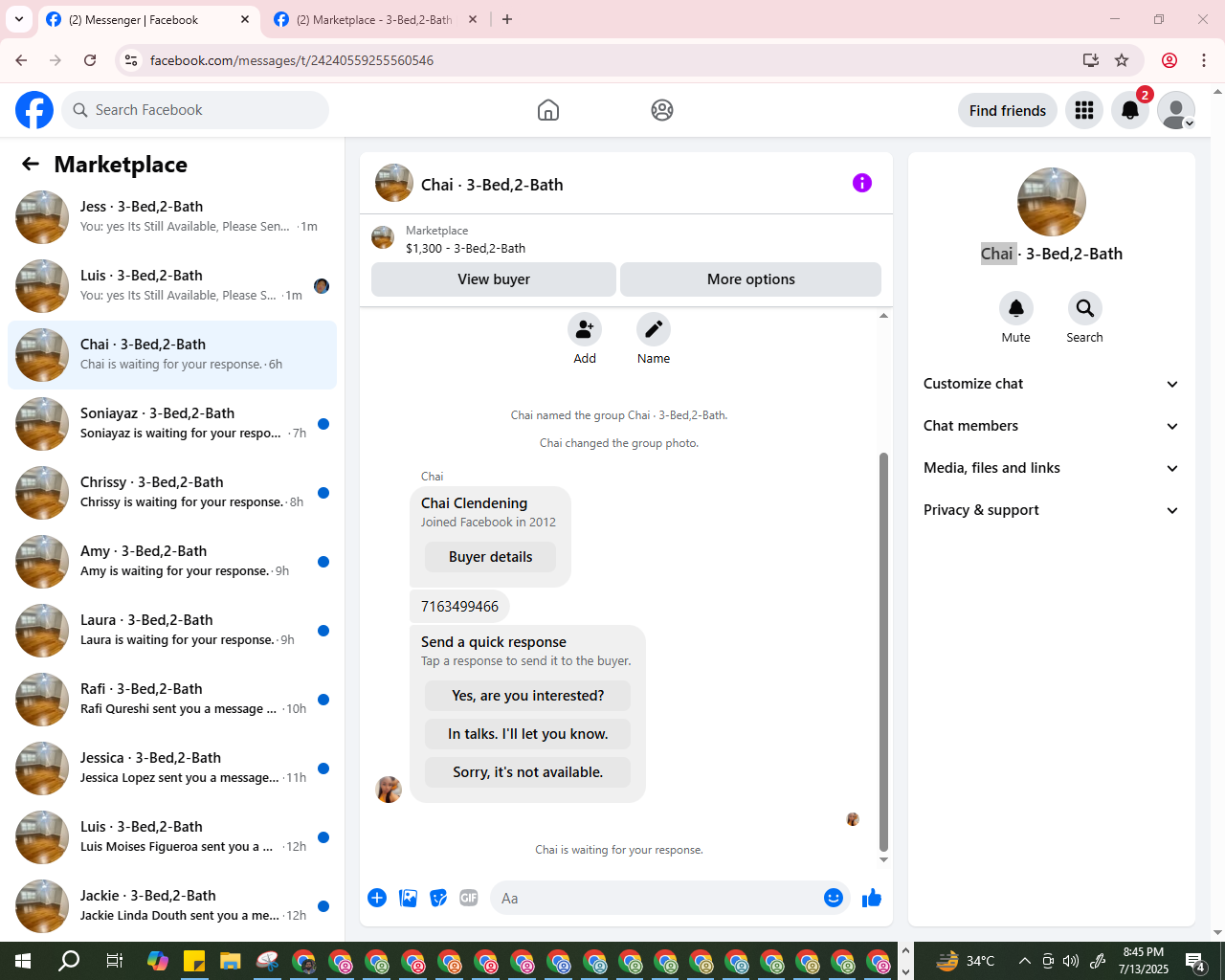Click View buyer button
The width and height of the screenshot is (1225, 980).
tap(494, 279)
